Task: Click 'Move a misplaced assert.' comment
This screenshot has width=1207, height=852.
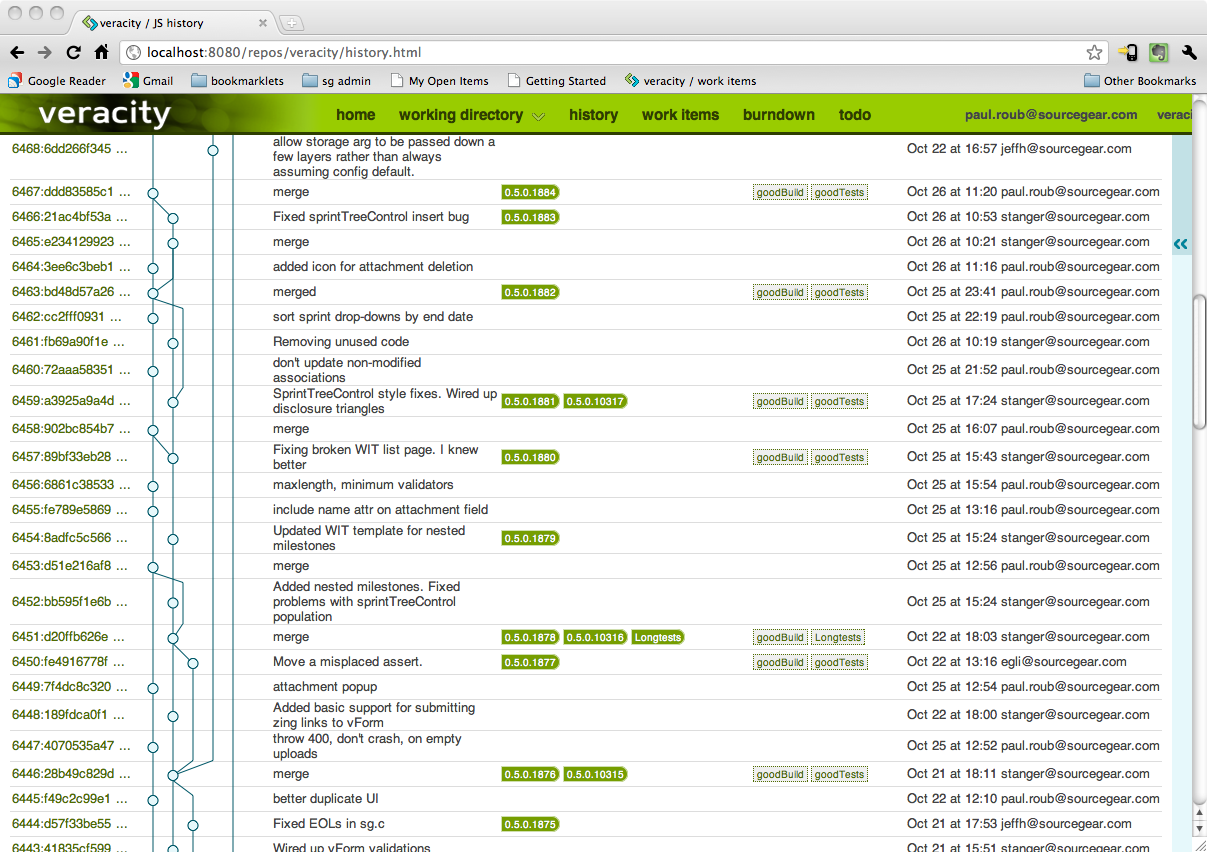Action: [x=348, y=662]
